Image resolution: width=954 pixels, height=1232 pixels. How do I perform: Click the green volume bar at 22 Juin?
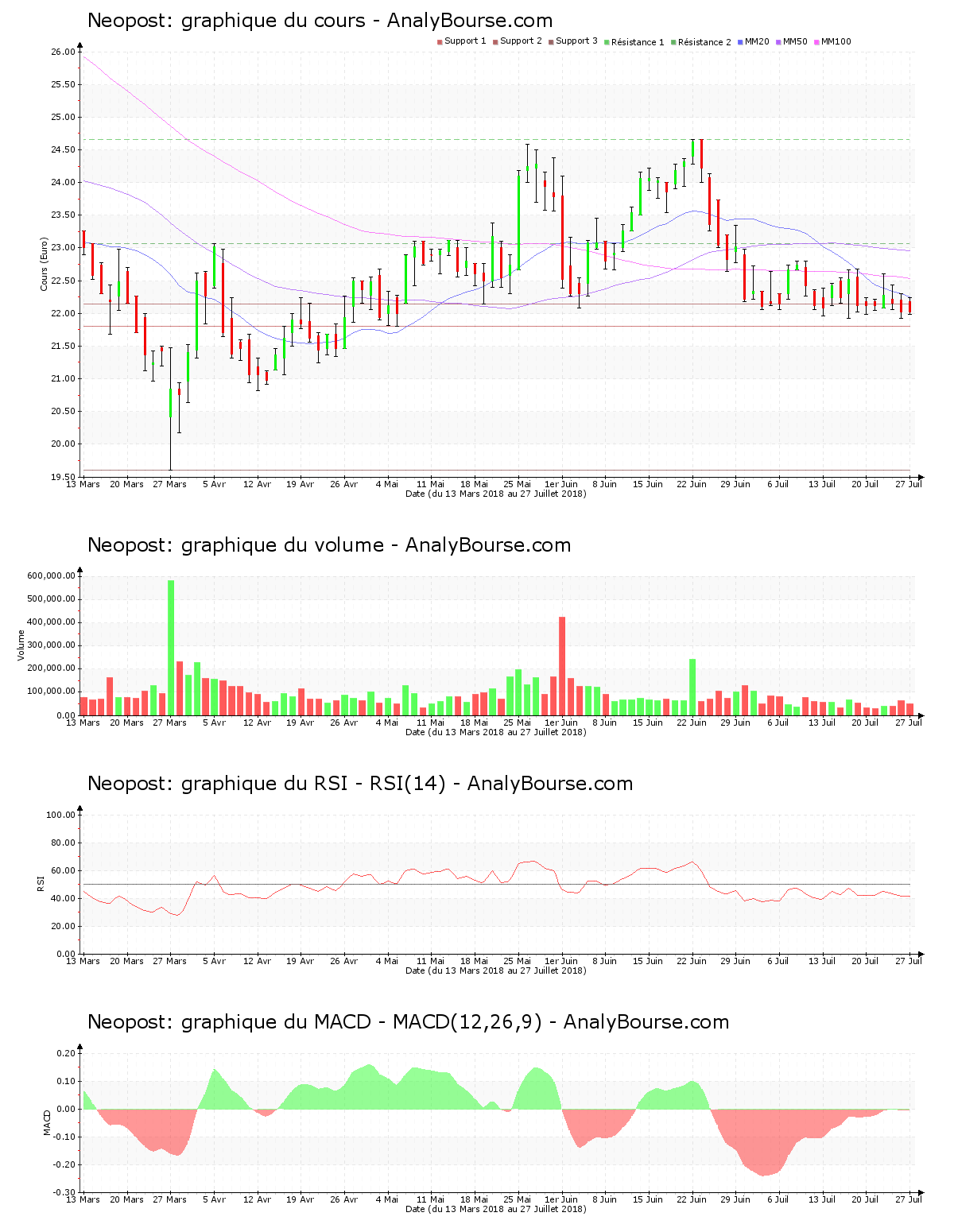pos(692,688)
